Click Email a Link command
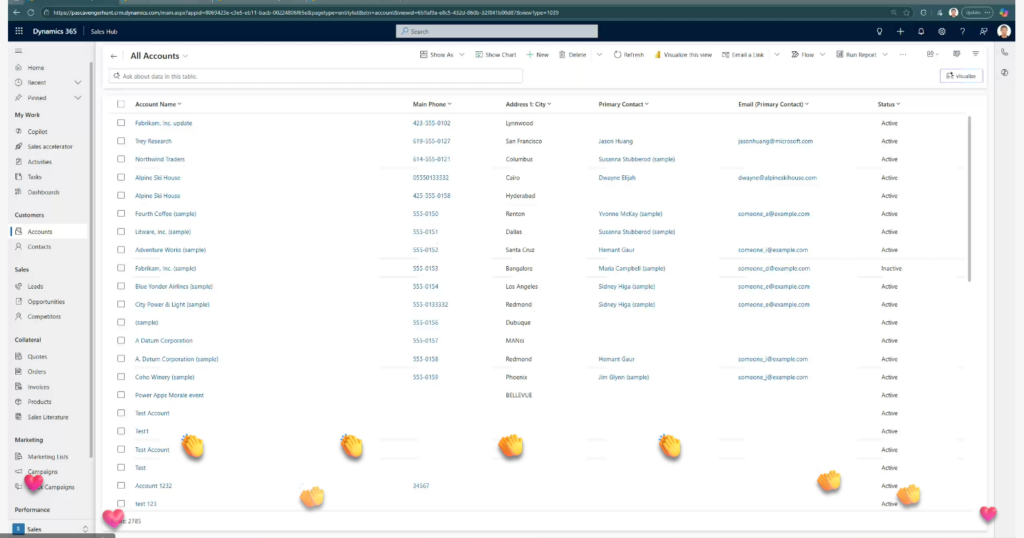Image resolution: width=1024 pixels, height=538 pixels. click(743, 55)
